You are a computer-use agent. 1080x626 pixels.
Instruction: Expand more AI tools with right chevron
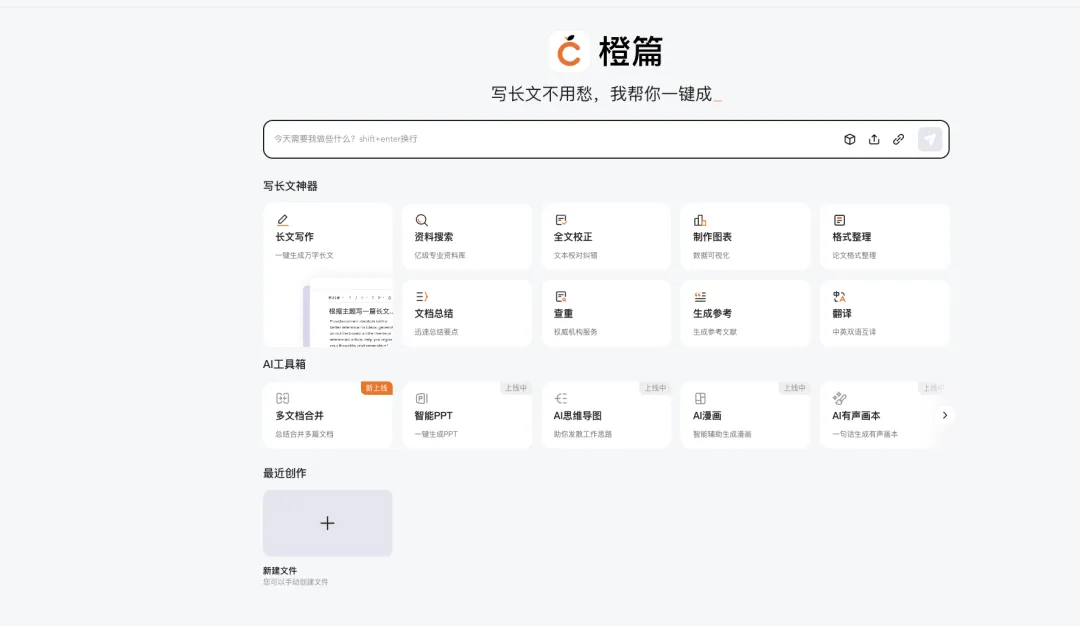tap(944, 415)
